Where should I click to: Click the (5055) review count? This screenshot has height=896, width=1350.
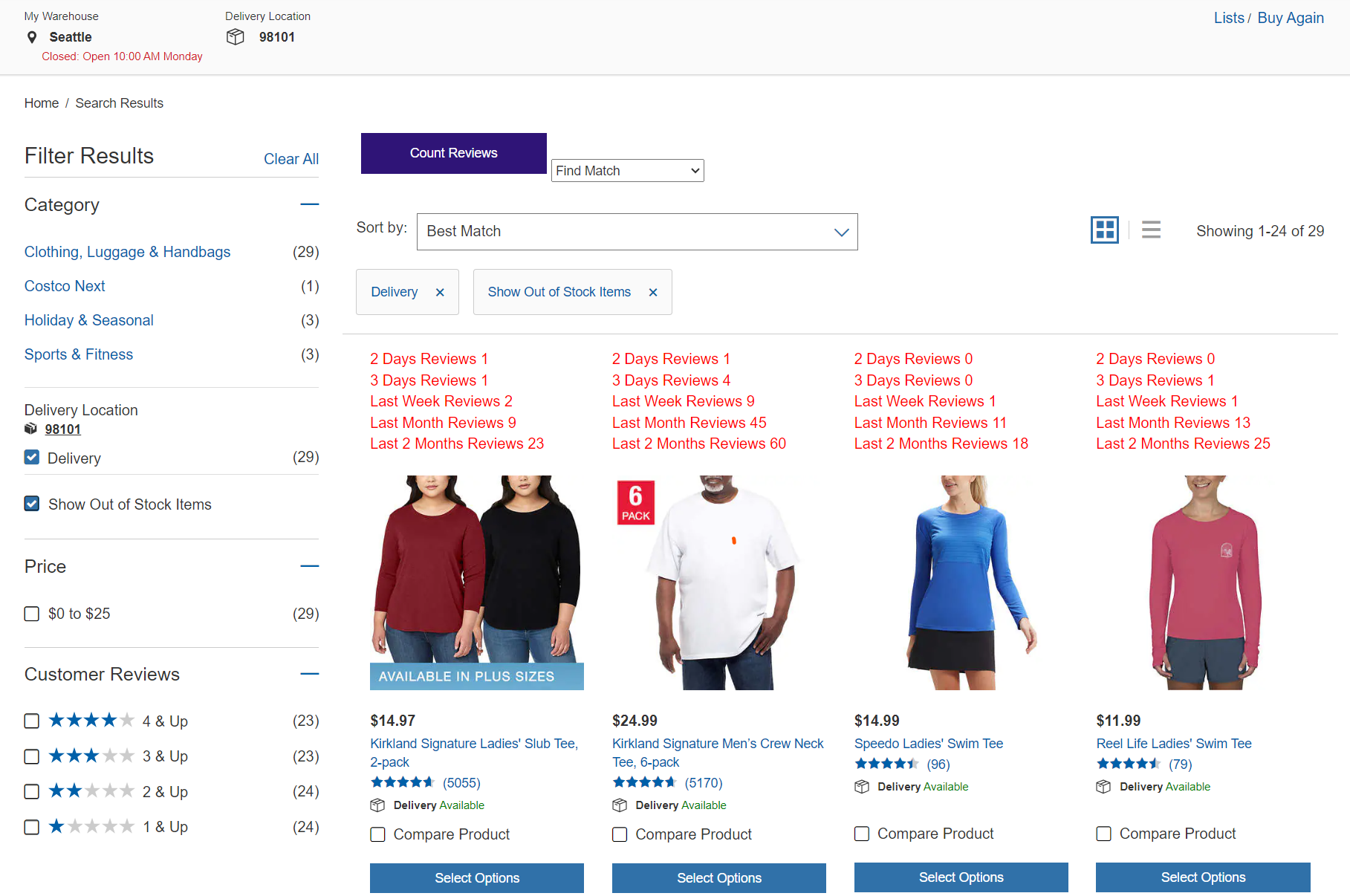tap(461, 783)
